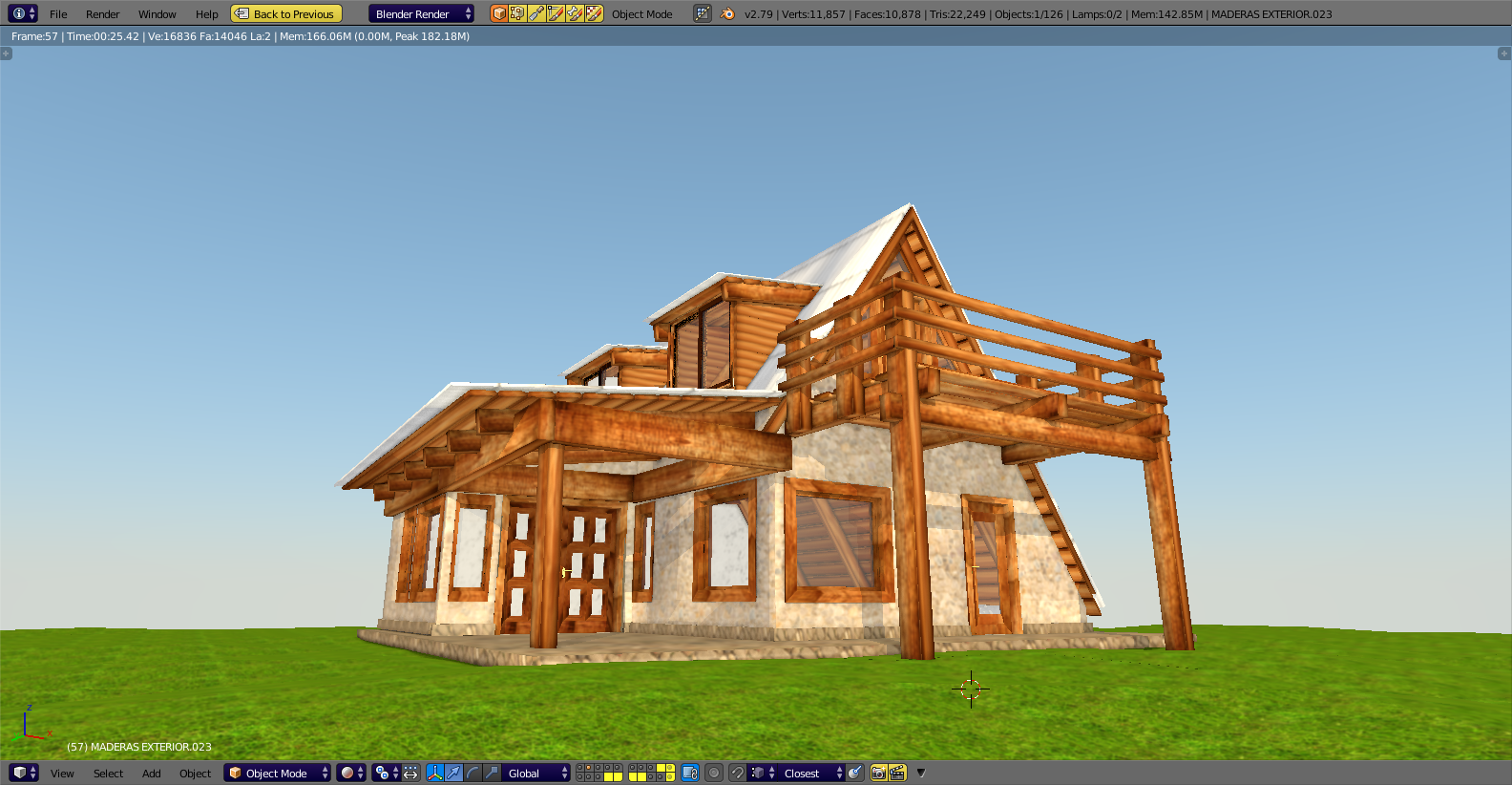Open the File menu
The image size is (1512, 785).
click(x=58, y=14)
